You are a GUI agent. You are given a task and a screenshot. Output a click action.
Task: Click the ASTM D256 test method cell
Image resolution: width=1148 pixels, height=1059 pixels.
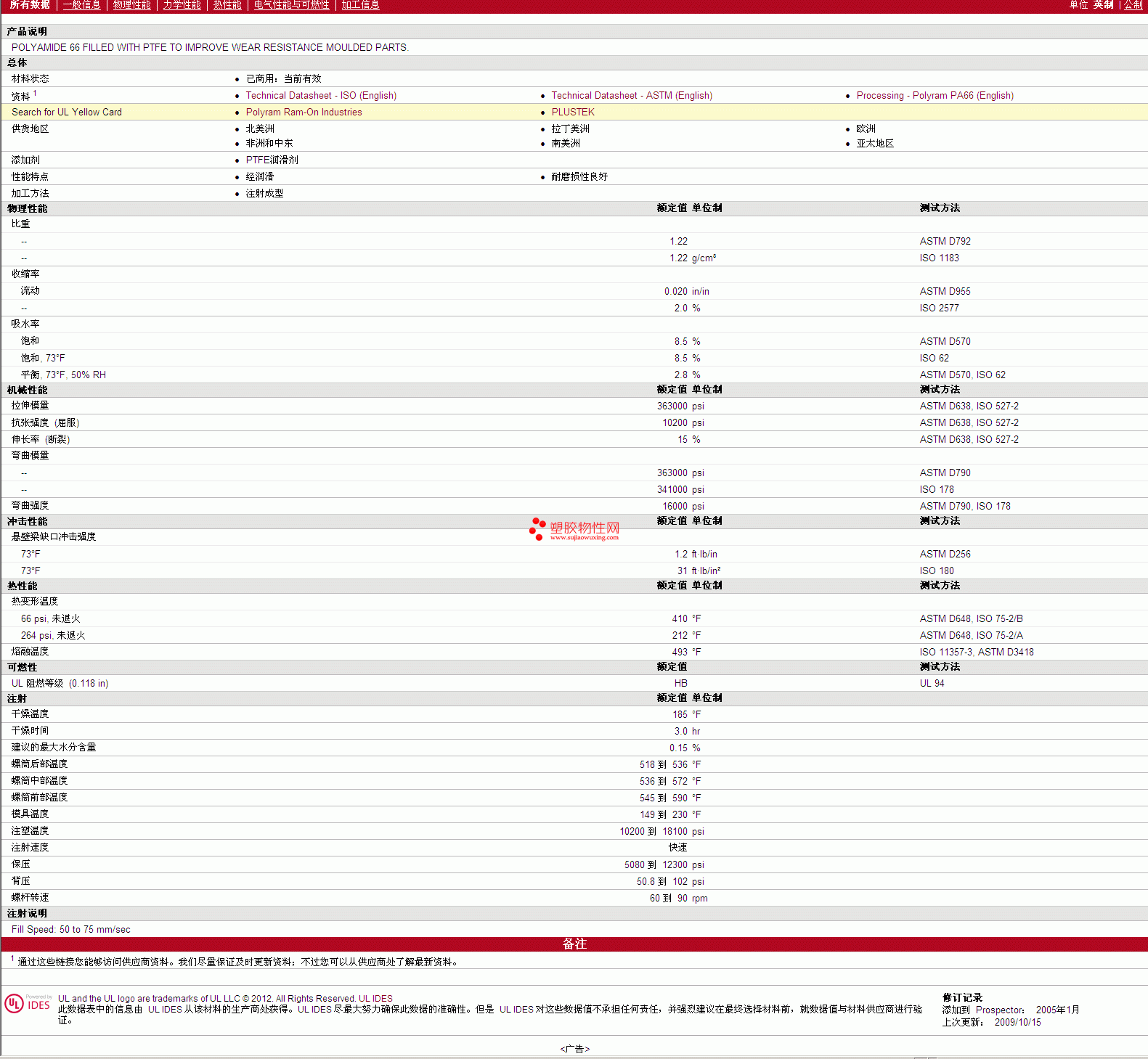click(945, 555)
